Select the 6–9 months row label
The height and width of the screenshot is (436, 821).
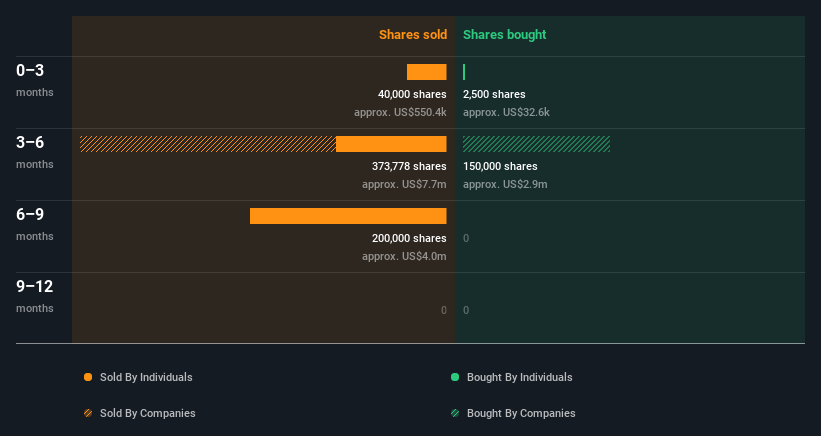(x=35, y=224)
